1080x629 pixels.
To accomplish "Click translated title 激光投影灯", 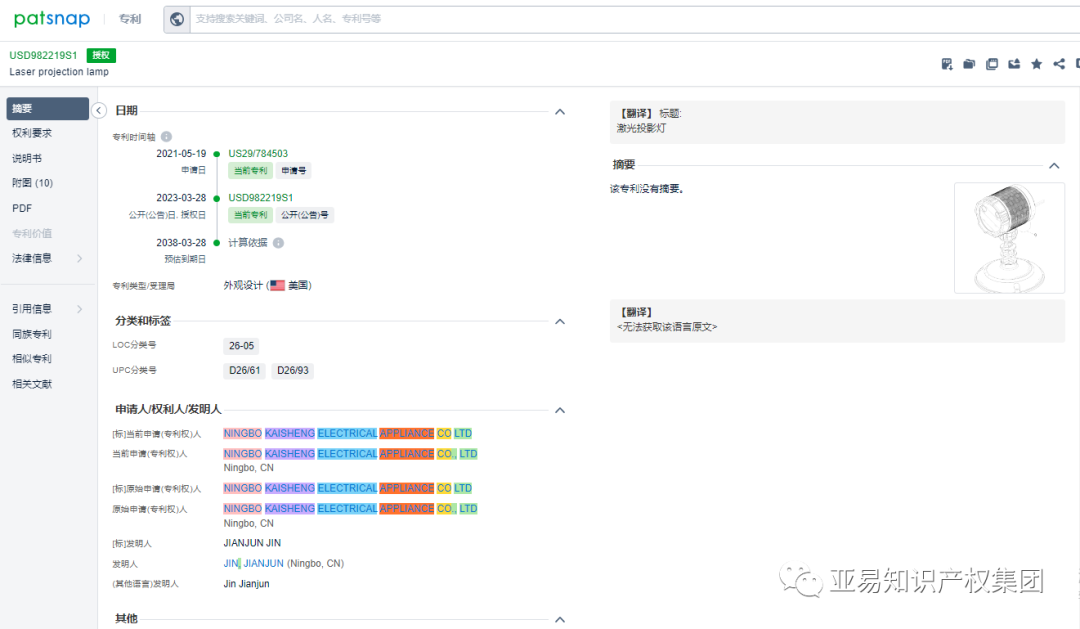I will click(641, 128).
